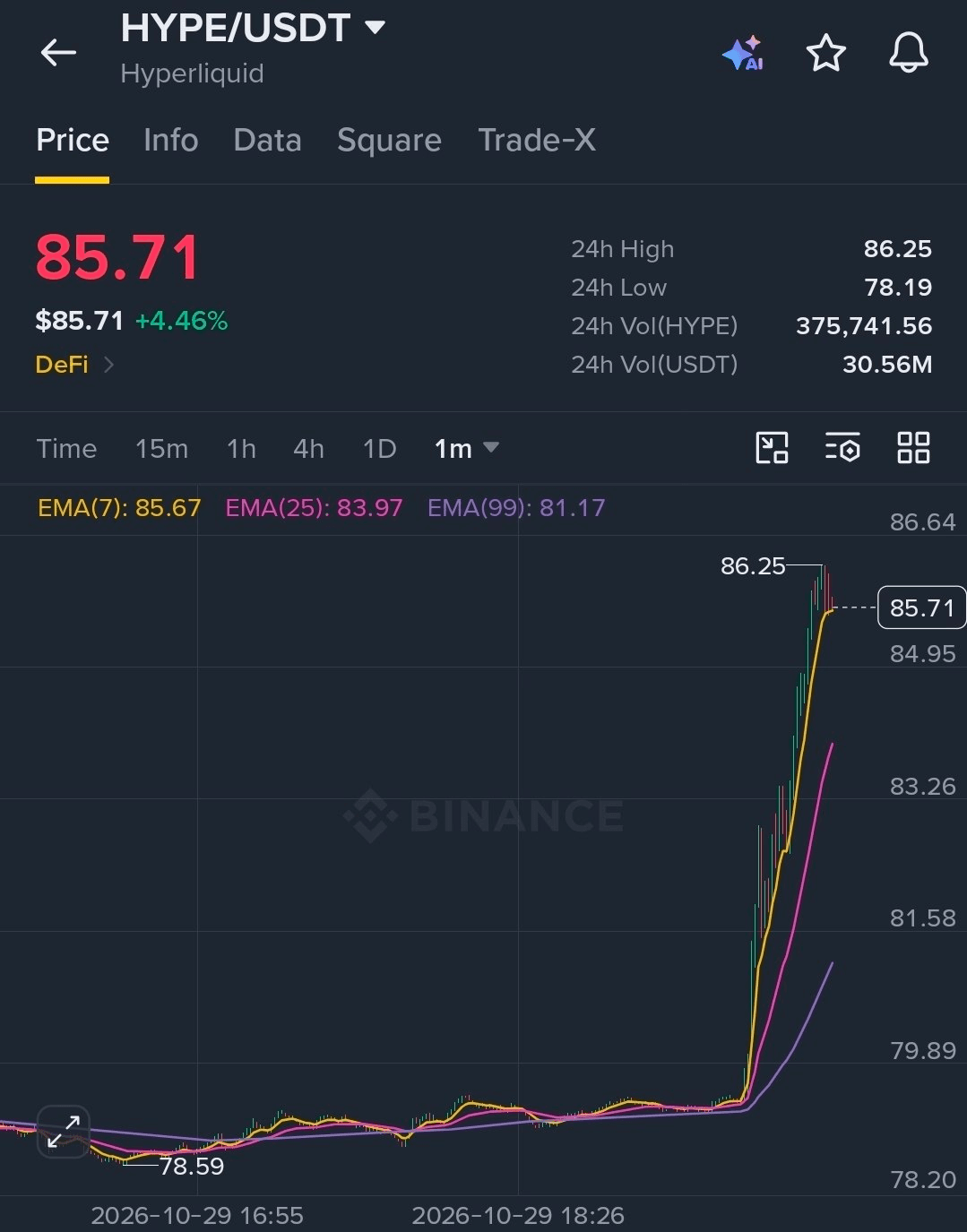Open the Trade-X tab

pyautogui.click(x=537, y=141)
